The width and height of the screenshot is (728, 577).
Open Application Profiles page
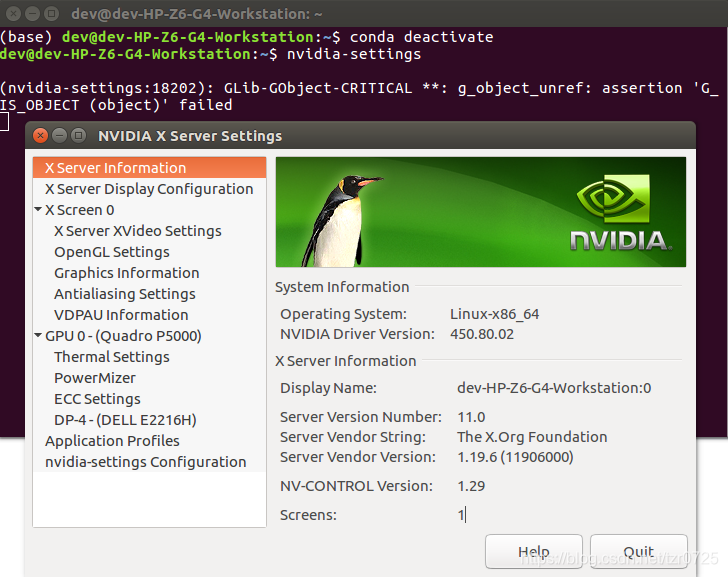pyautogui.click(x=112, y=441)
